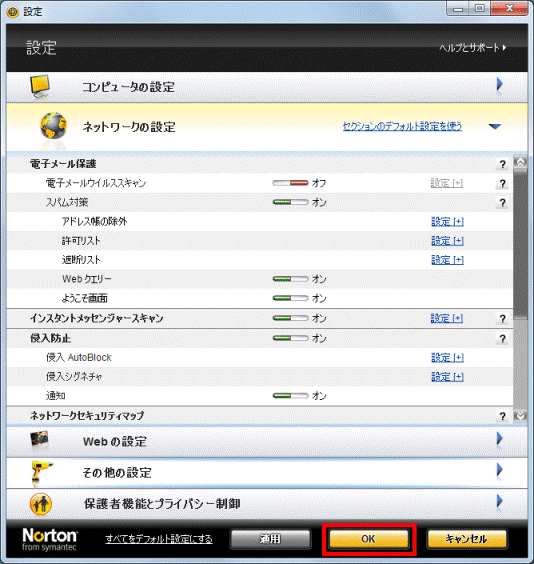Click the Norton globe icon in title bar
Image resolution: width=534 pixels, height=564 pixels.
(x=13, y=12)
